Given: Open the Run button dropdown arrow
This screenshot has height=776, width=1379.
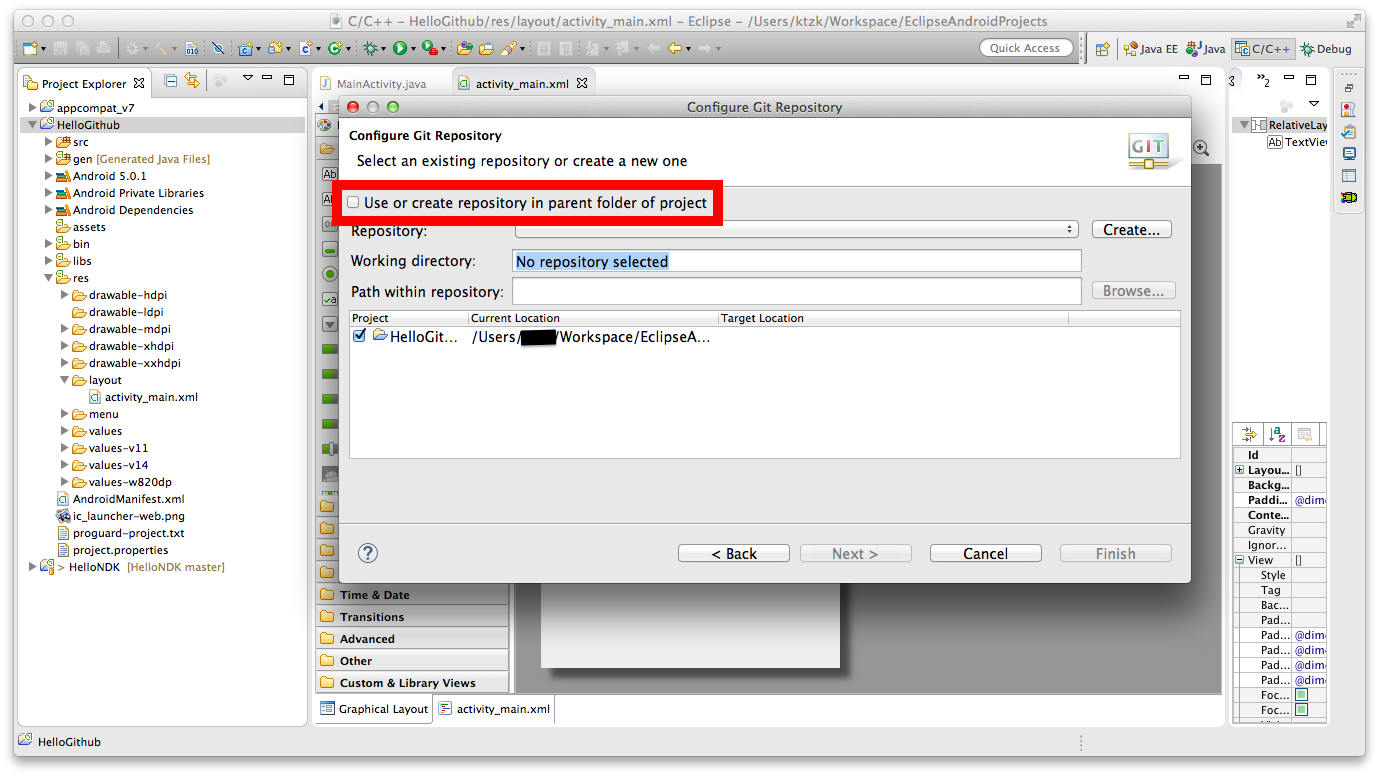Looking at the screenshot, I should [x=411, y=49].
